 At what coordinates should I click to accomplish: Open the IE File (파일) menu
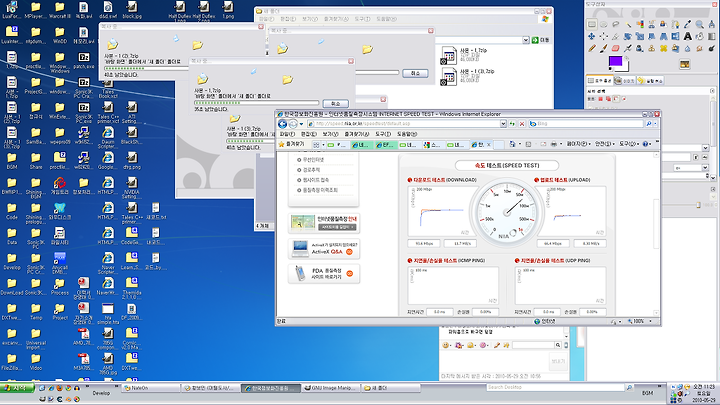287,134
